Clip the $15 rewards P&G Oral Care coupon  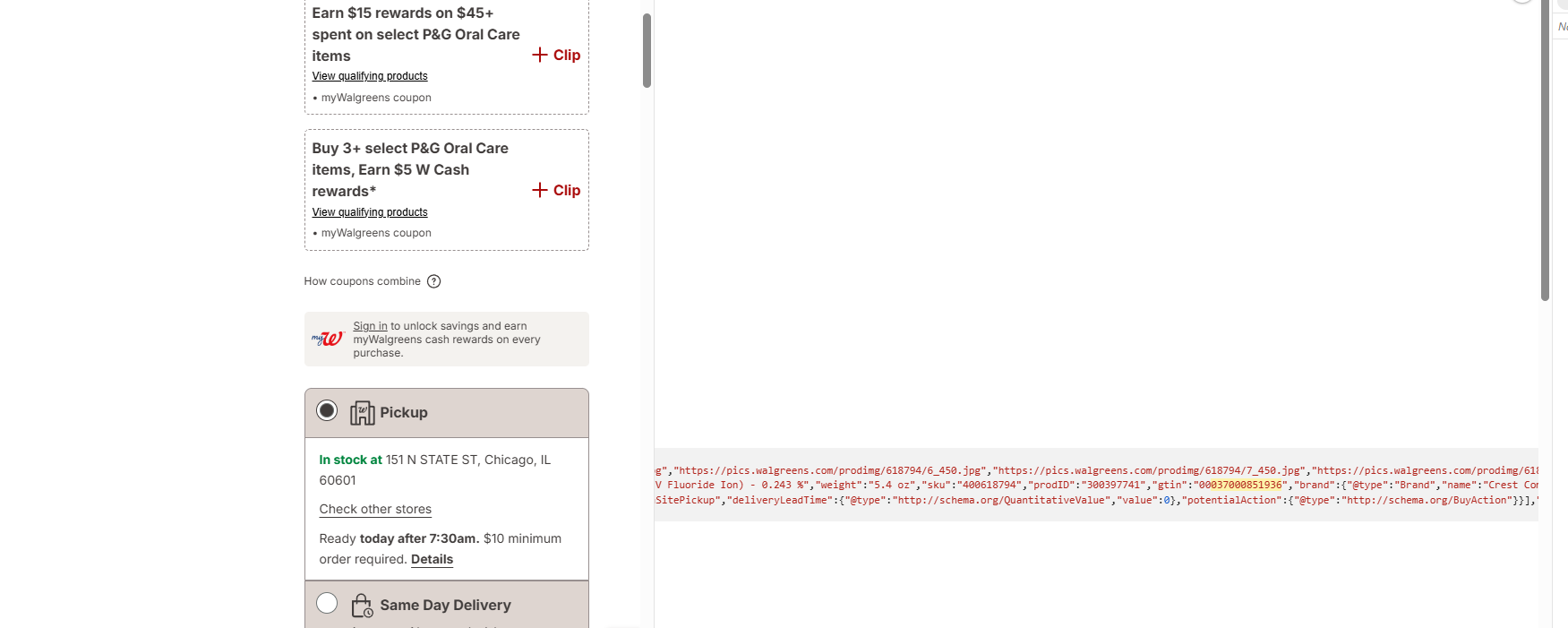click(x=556, y=55)
